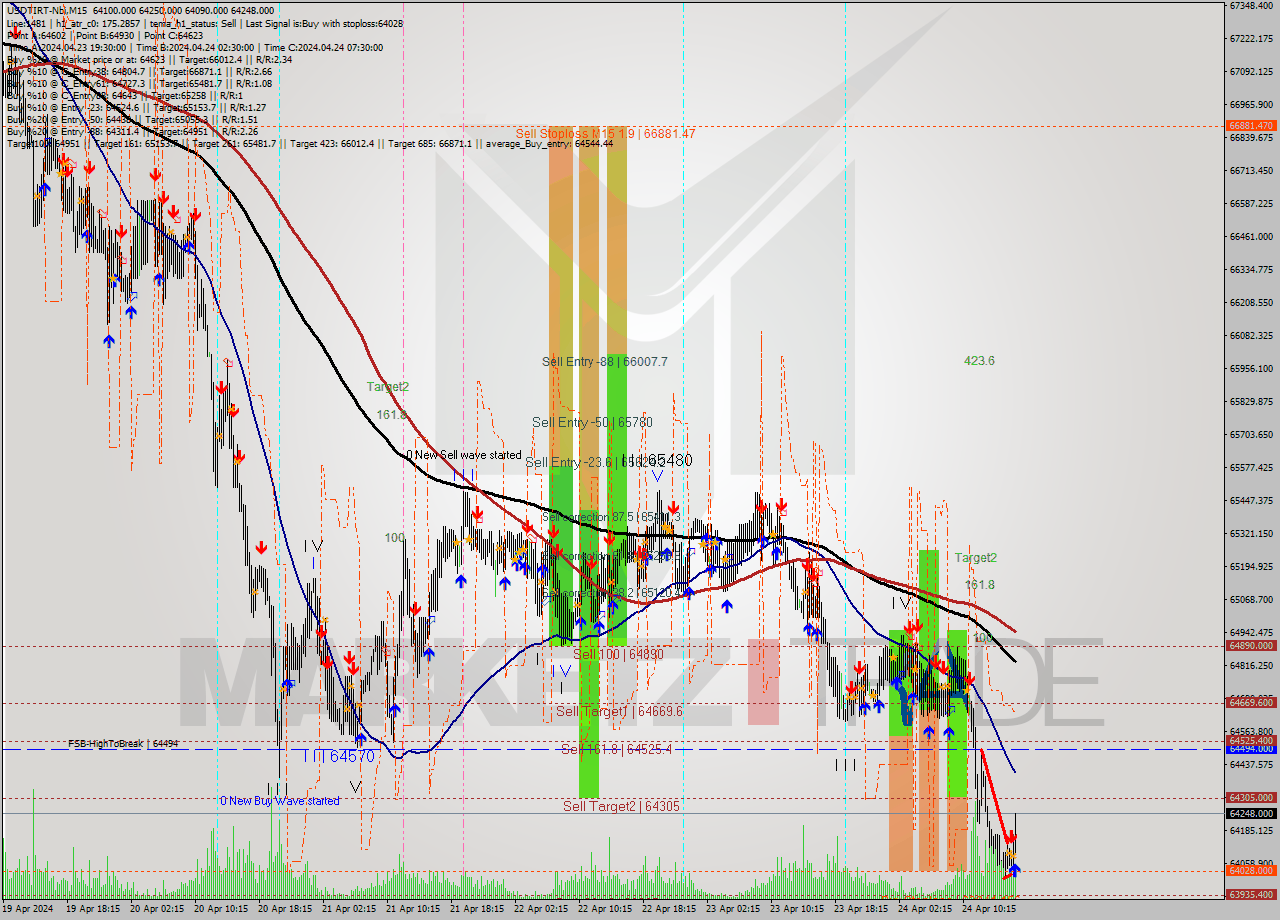The image size is (1280, 920).
Task: Click the 64890.000 red price tag
Action: (1251, 646)
